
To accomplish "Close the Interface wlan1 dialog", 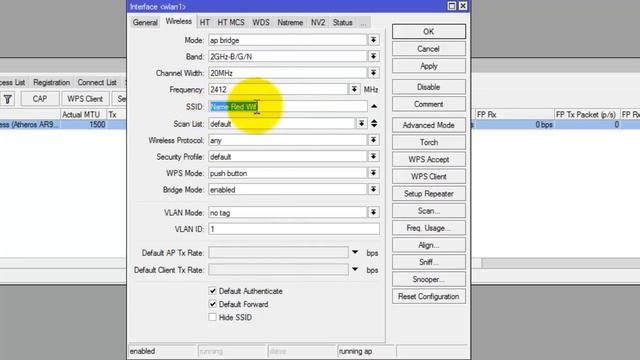I will [x=463, y=6].
